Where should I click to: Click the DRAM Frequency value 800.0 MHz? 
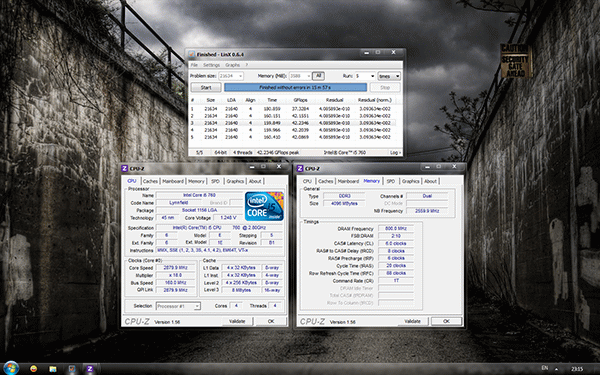pos(396,228)
